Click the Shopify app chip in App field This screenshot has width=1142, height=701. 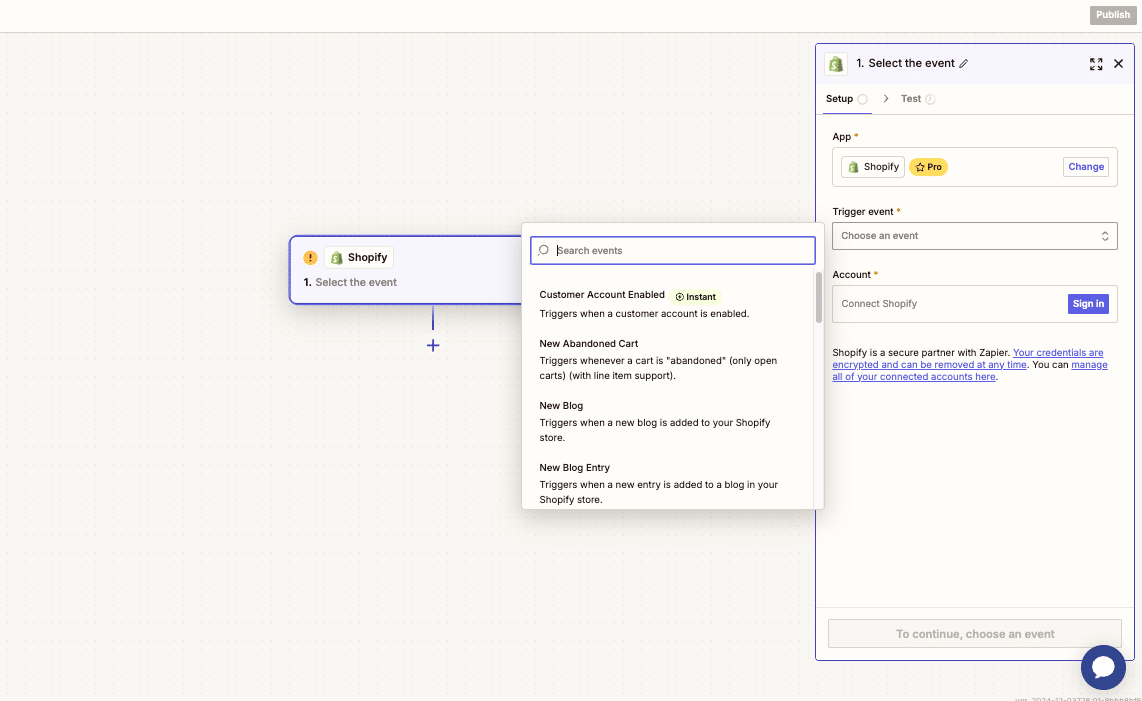coord(873,167)
